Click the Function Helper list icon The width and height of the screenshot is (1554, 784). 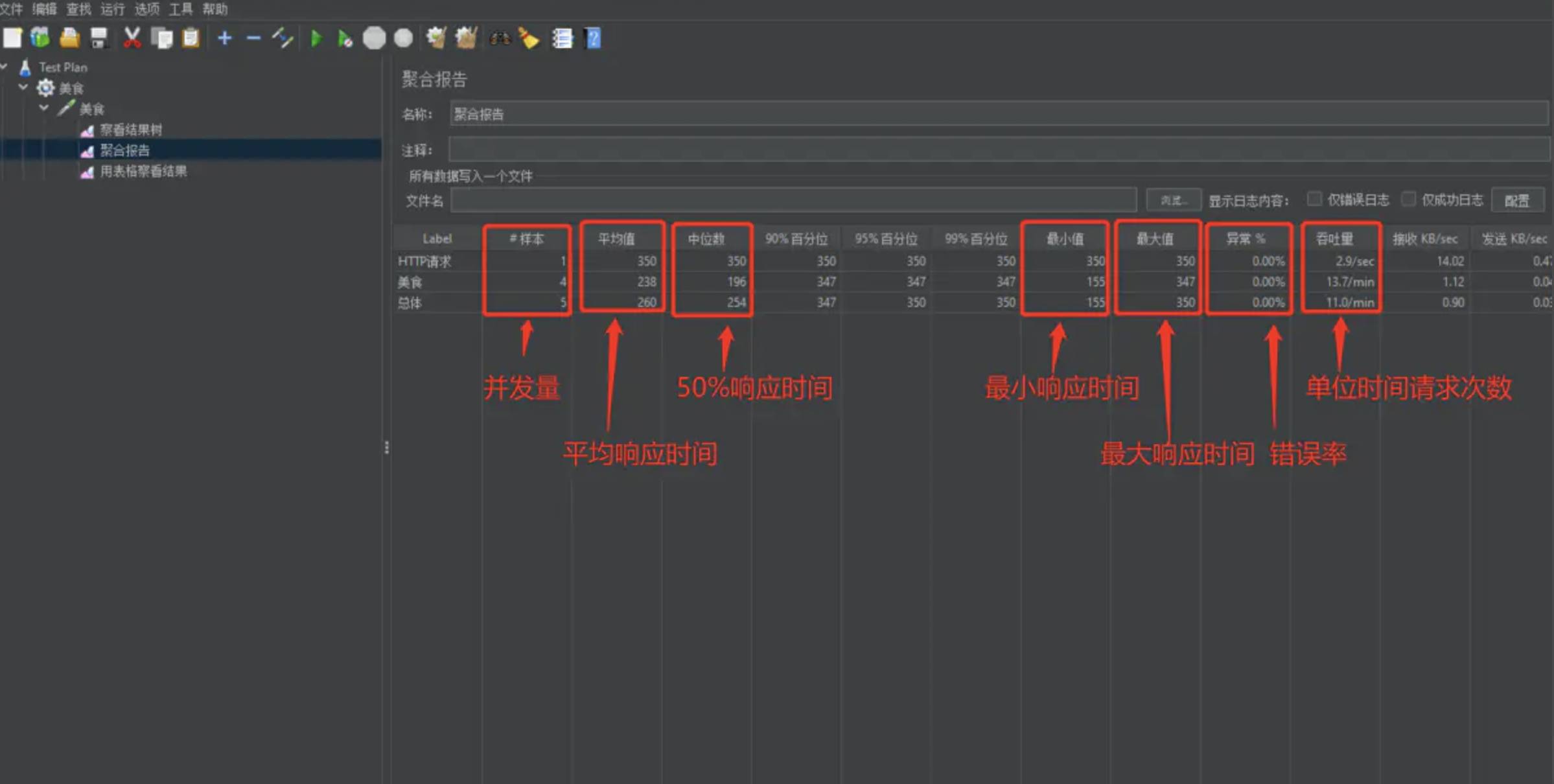(x=562, y=39)
